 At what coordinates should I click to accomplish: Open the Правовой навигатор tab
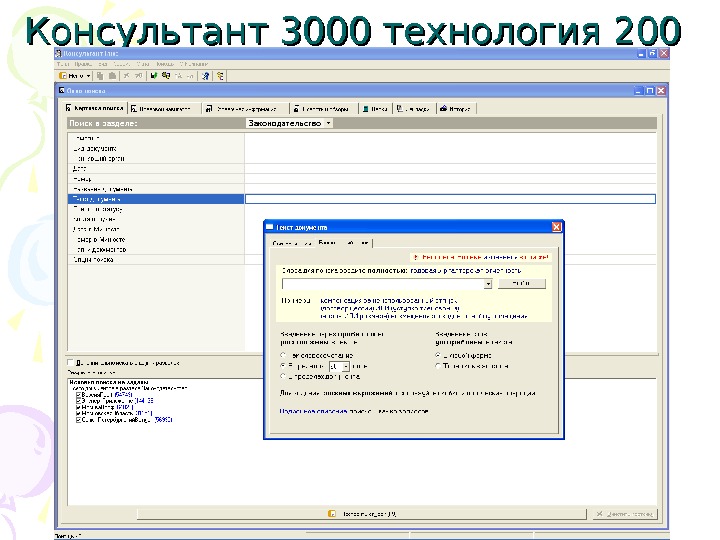pos(165,109)
